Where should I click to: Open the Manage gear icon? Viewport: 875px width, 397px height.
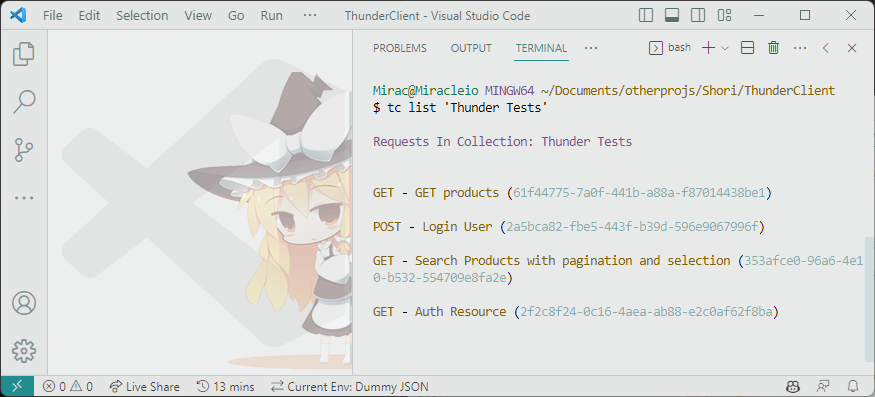23,351
